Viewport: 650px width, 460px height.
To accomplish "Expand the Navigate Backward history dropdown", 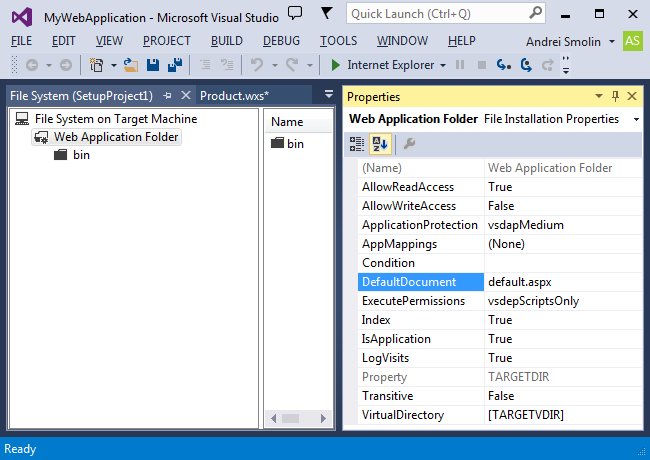I will click(49, 65).
